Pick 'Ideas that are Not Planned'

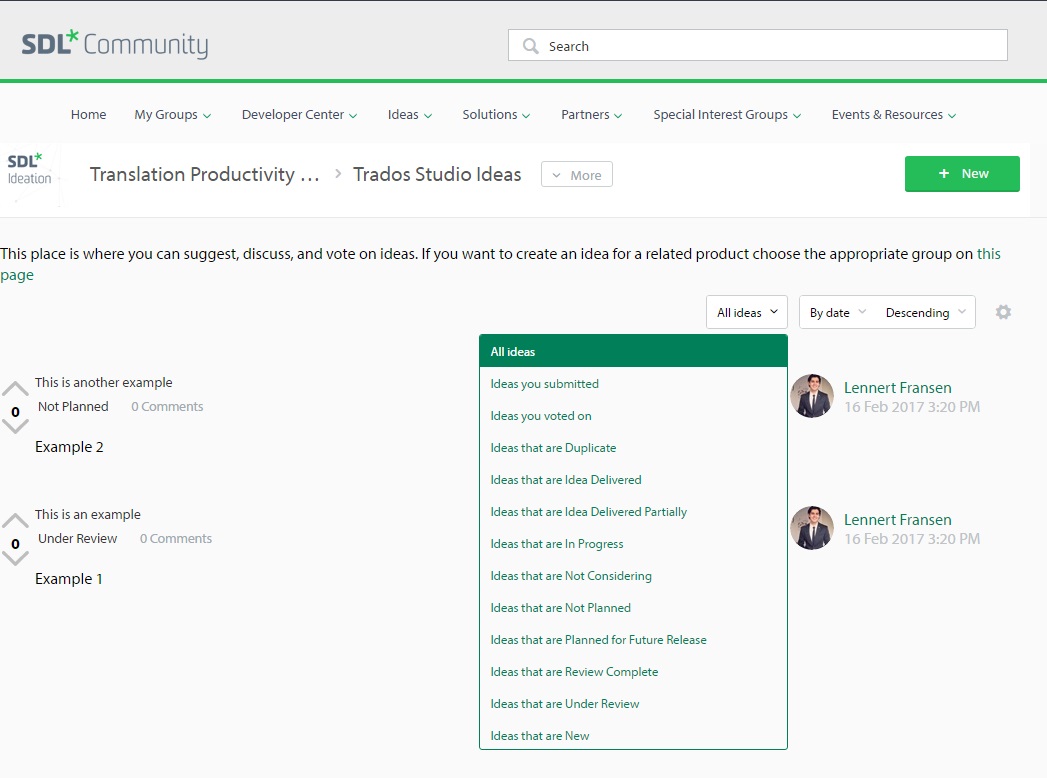pyautogui.click(x=633, y=608)
